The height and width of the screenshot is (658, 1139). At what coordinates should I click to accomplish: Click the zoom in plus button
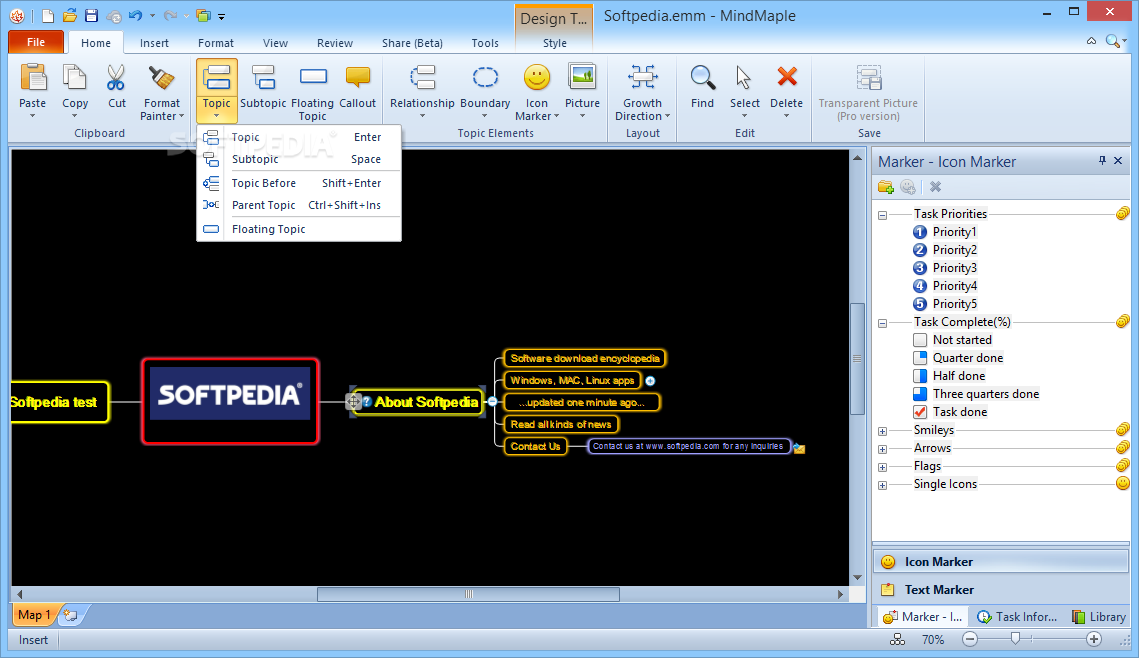coord(1094,639)
